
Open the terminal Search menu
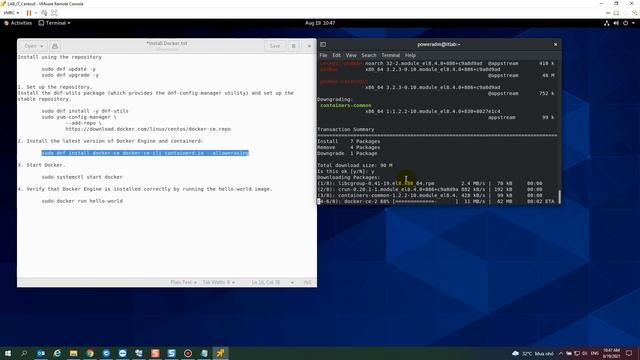(x=369, y=55)
